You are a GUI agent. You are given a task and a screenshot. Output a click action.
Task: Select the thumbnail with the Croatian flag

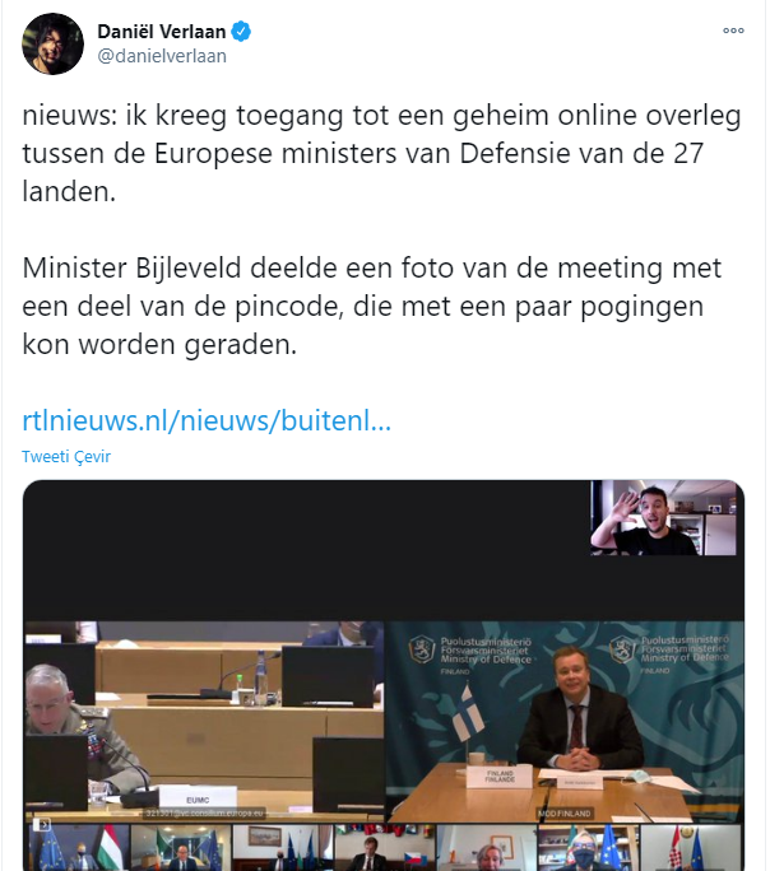pyautogui.click(x=692, y=848)
